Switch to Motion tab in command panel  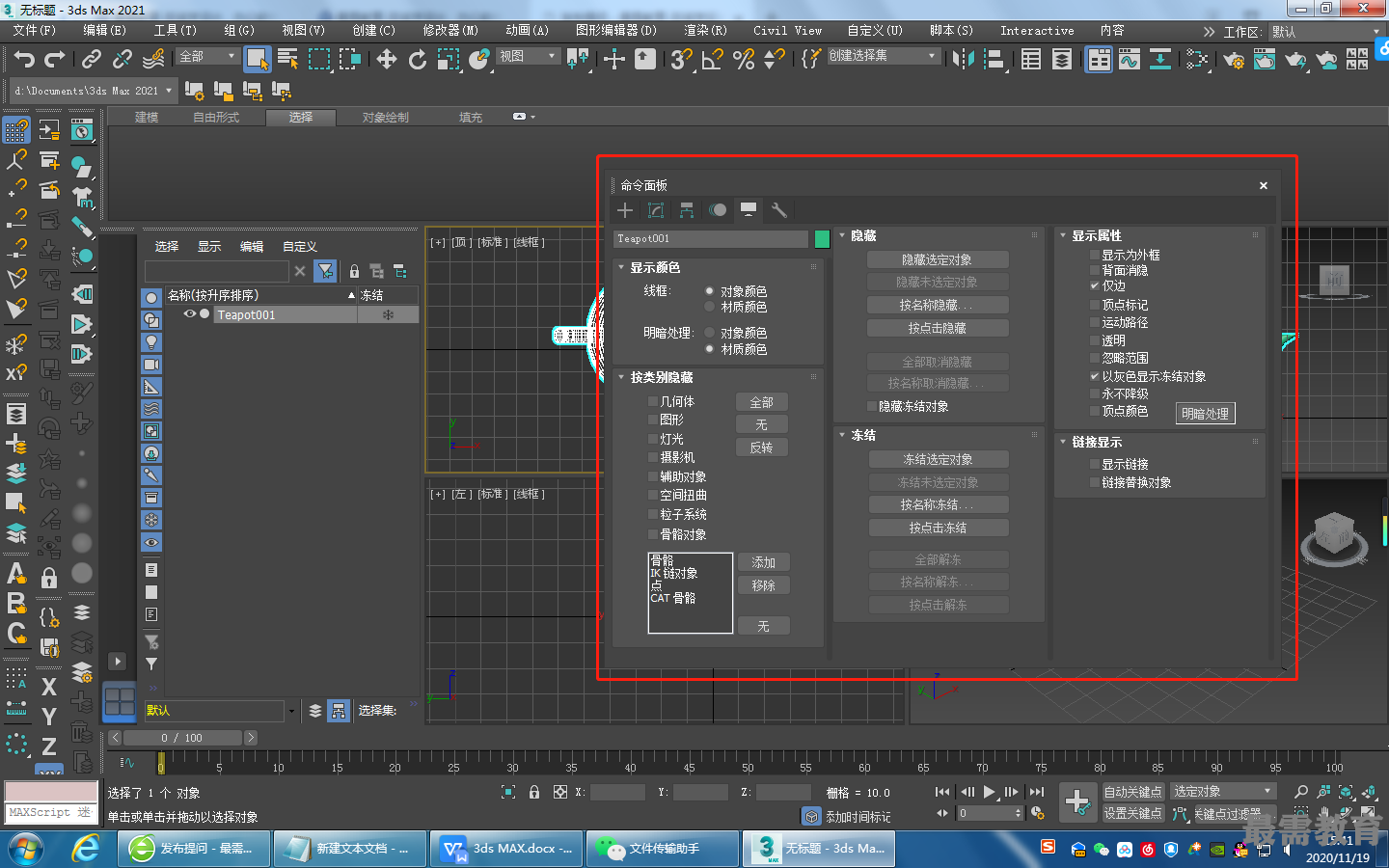coord(718,210)
